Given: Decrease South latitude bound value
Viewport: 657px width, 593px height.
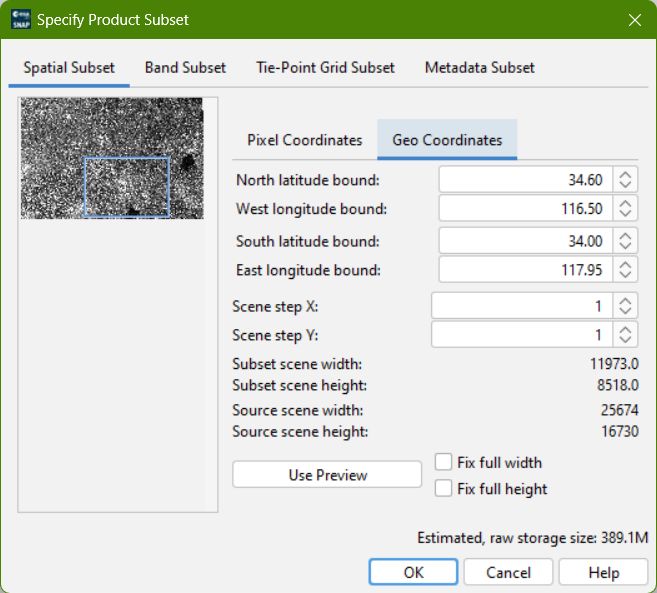Looking at the screenshot, I should [x=625, y=246].
